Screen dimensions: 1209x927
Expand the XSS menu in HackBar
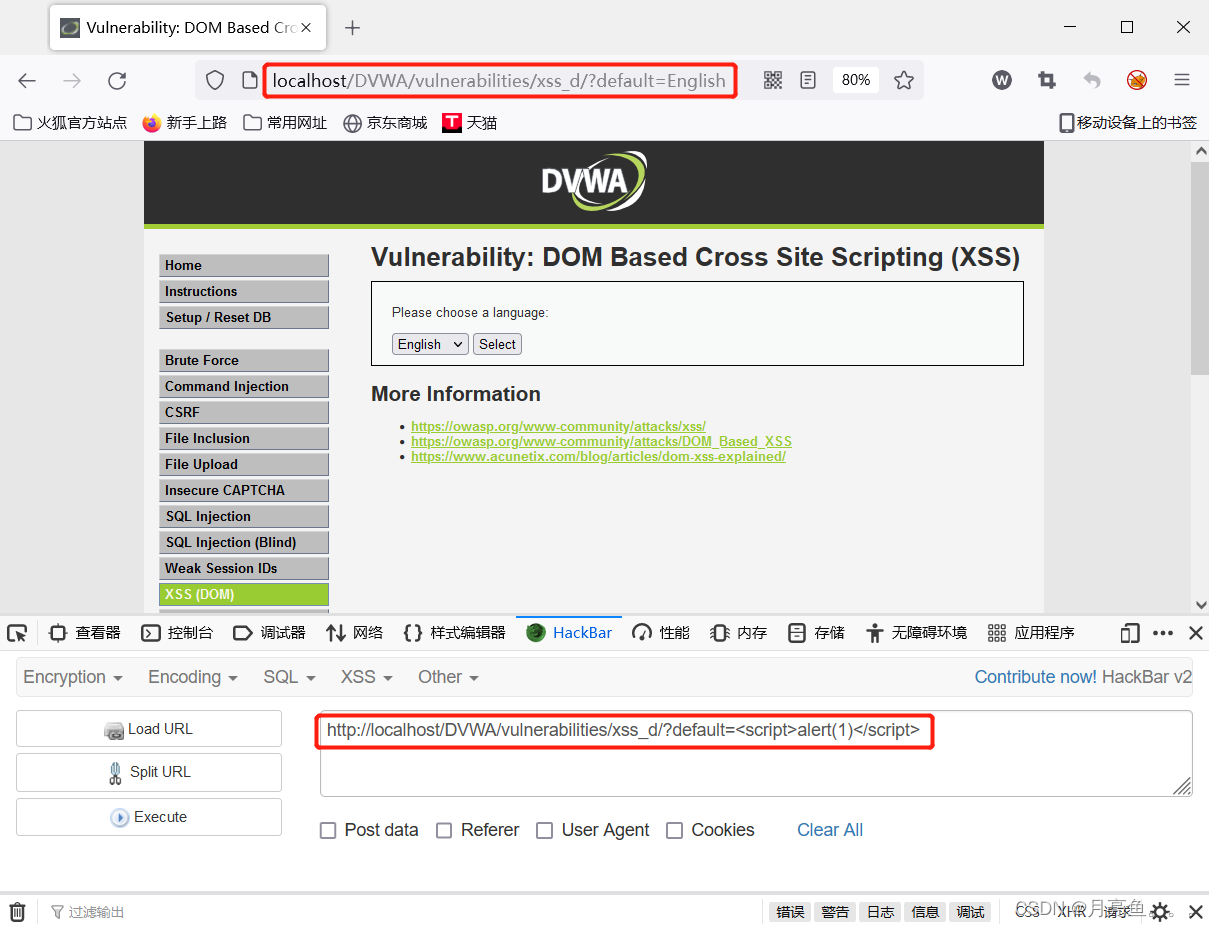[367, 677]
